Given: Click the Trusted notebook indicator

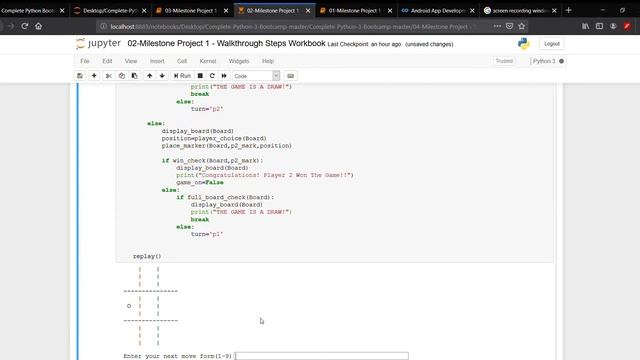Looking at the screenshot, I should click(504, 61).
